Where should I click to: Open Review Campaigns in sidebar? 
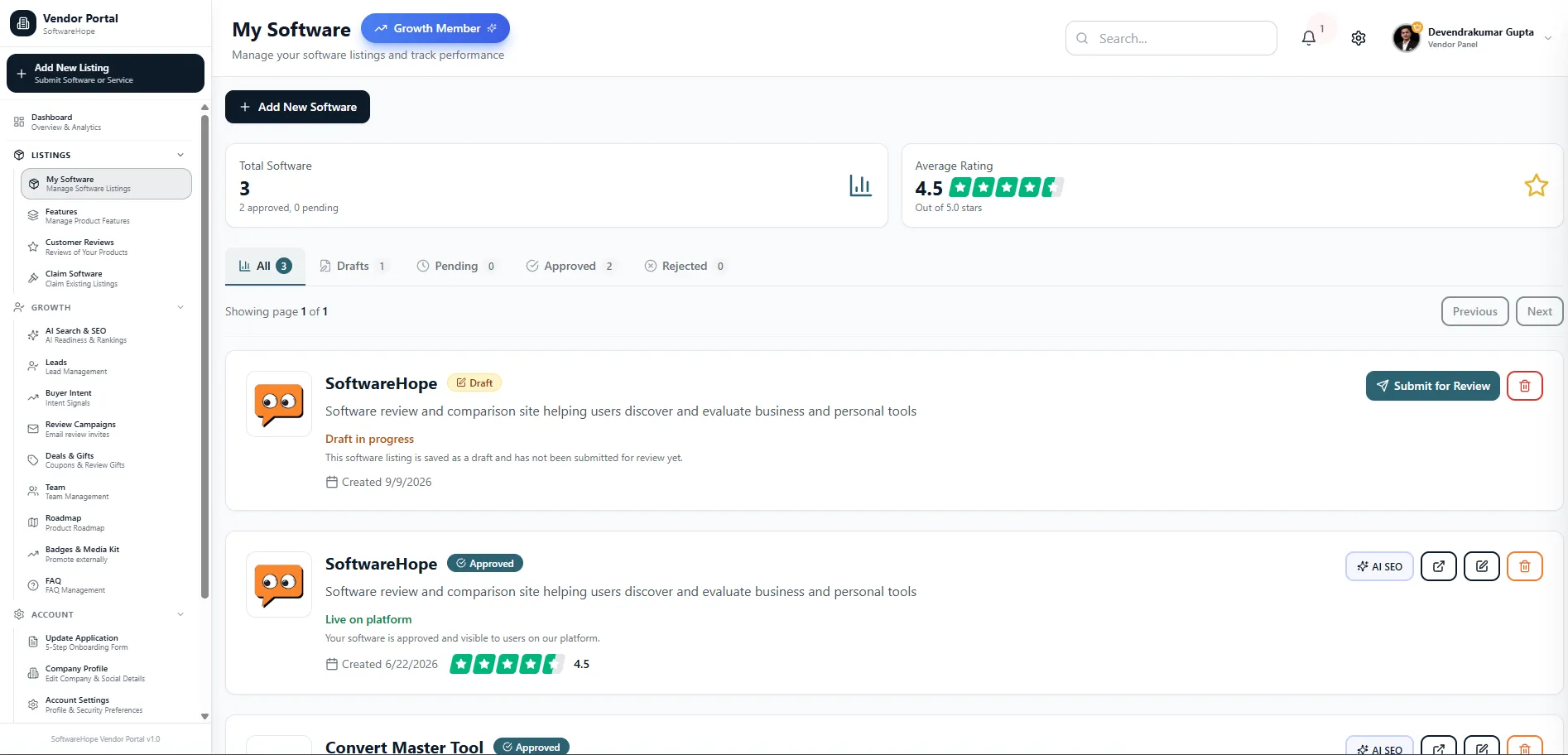tap(106, 430)
